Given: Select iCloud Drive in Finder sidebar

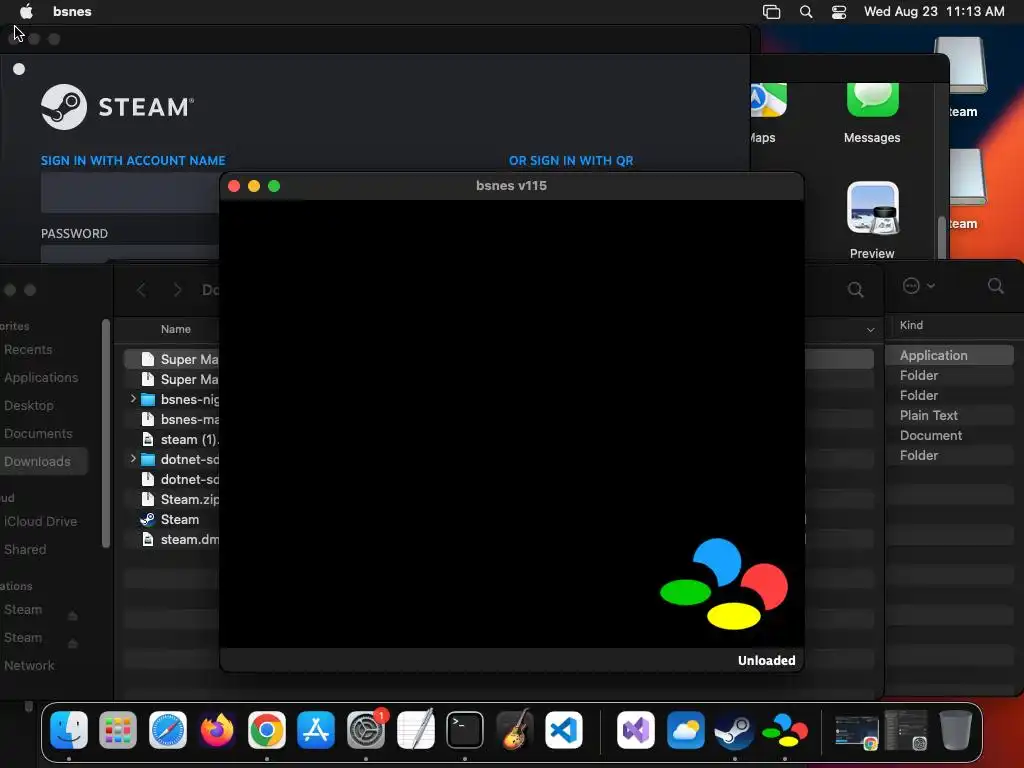Looking at the screenshot, I should click(40, 522).
